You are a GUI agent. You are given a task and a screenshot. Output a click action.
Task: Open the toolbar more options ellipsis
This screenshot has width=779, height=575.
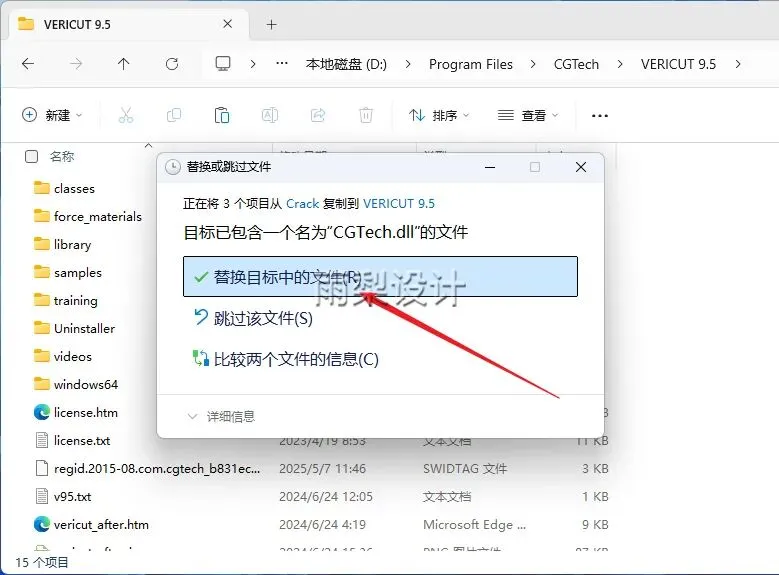click(x=600, y=116)
